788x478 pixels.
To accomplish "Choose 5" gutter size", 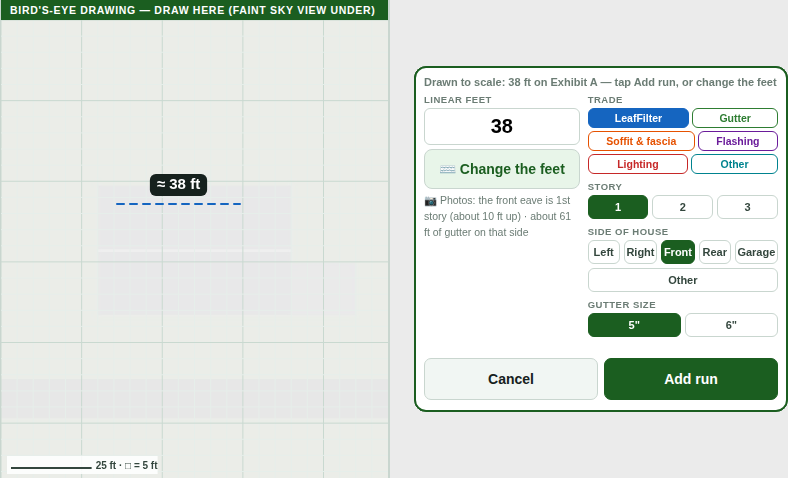I will [x=634, y=325].
